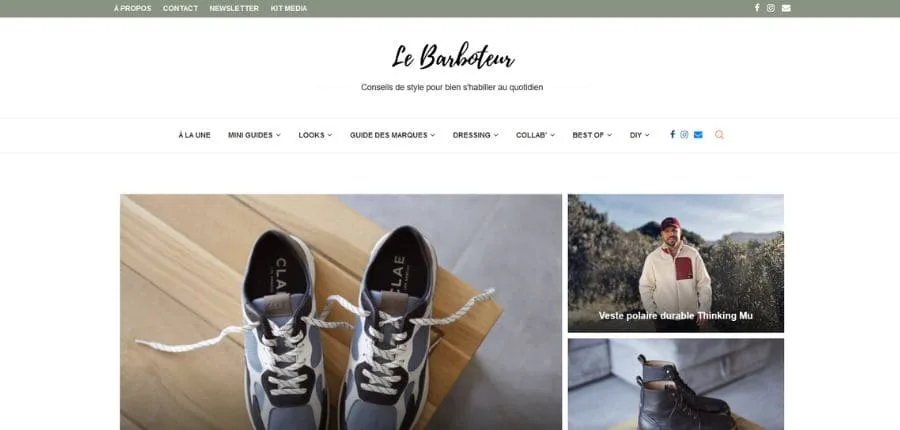900x430 pixels.
Task: Expand the Looks dropdown menu
Action: click(x=315, y=135)
